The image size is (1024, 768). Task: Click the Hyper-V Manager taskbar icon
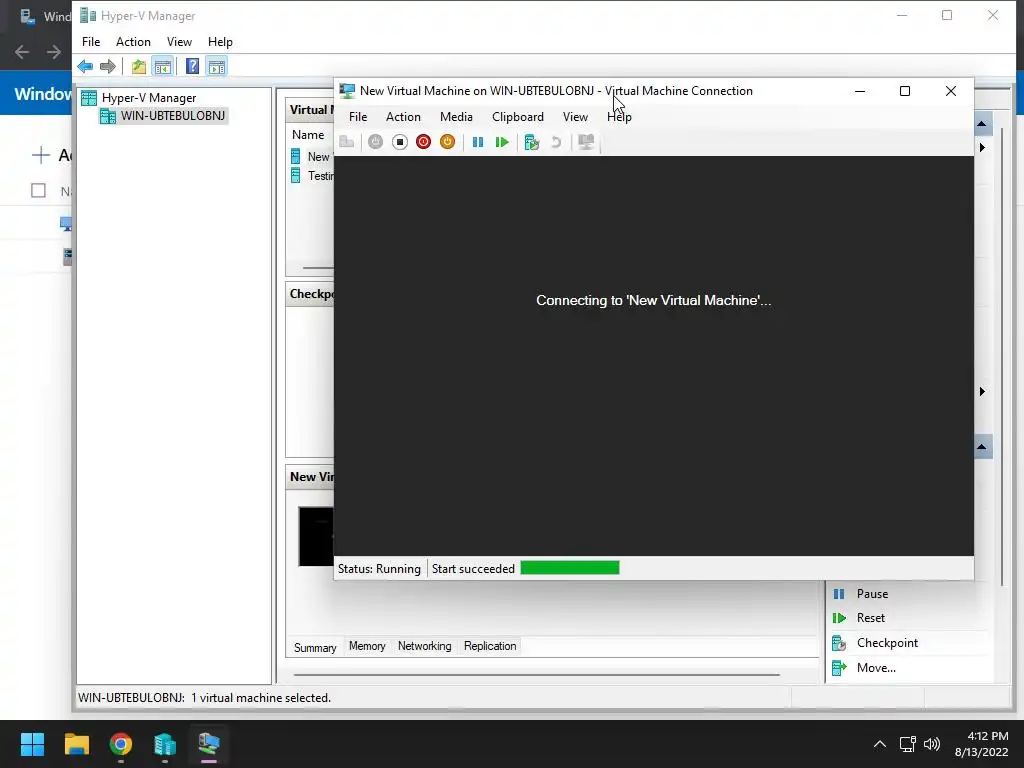(209, 744)
